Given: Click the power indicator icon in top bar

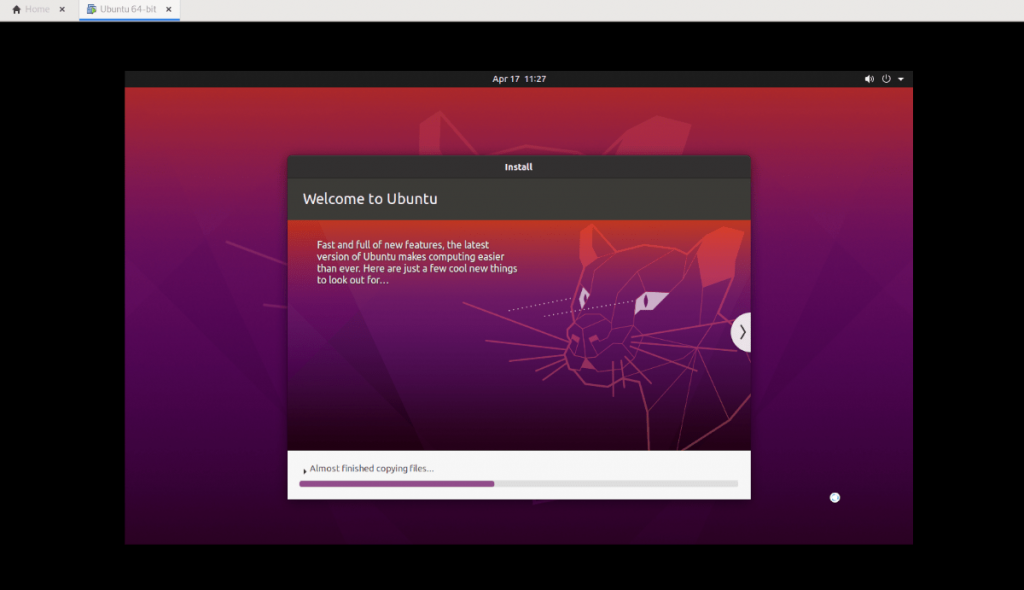Looking at the screenshot, I should (x=886, y=78).
